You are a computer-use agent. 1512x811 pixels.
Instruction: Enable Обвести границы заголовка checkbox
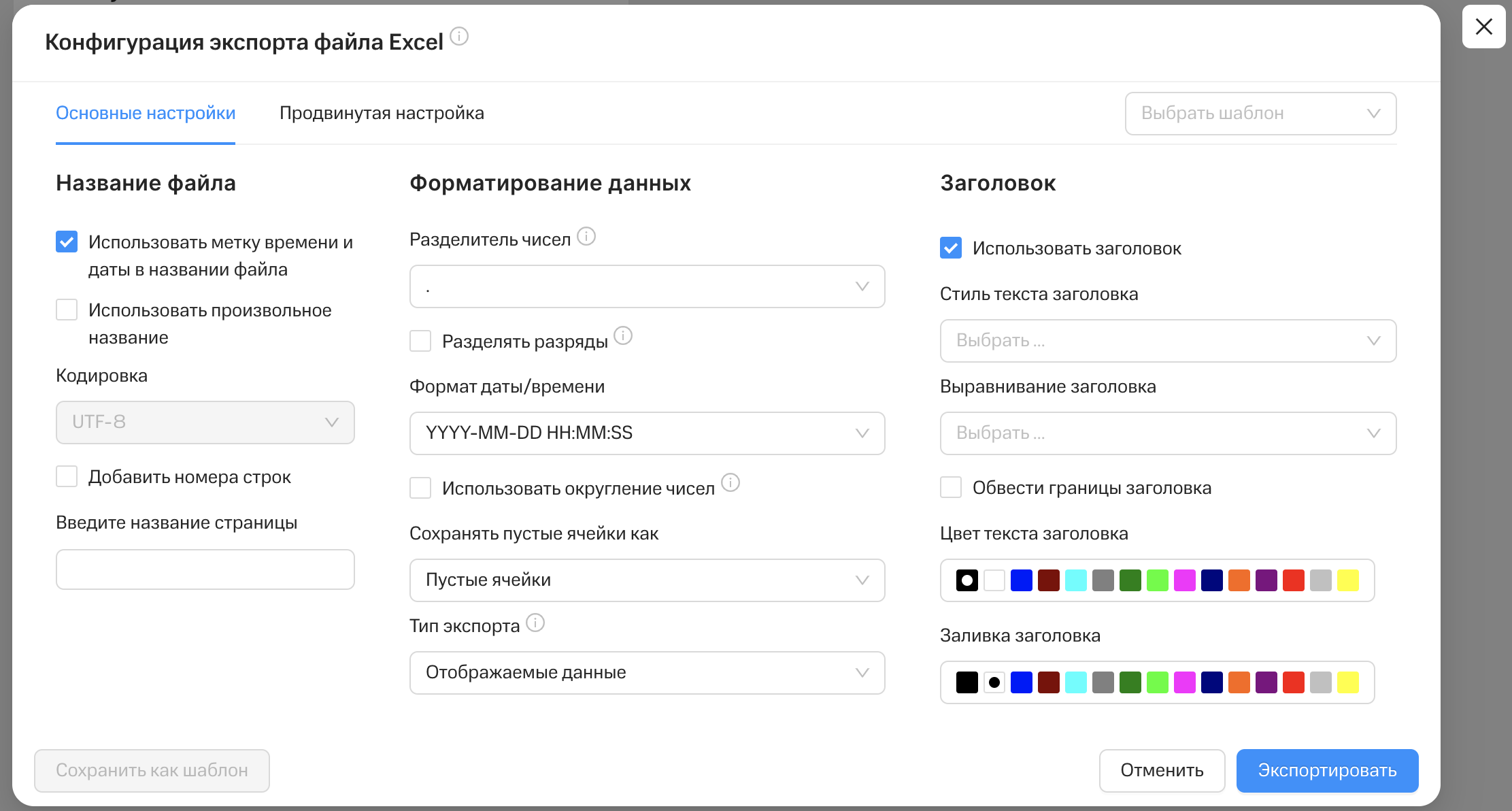click(951, 487)
